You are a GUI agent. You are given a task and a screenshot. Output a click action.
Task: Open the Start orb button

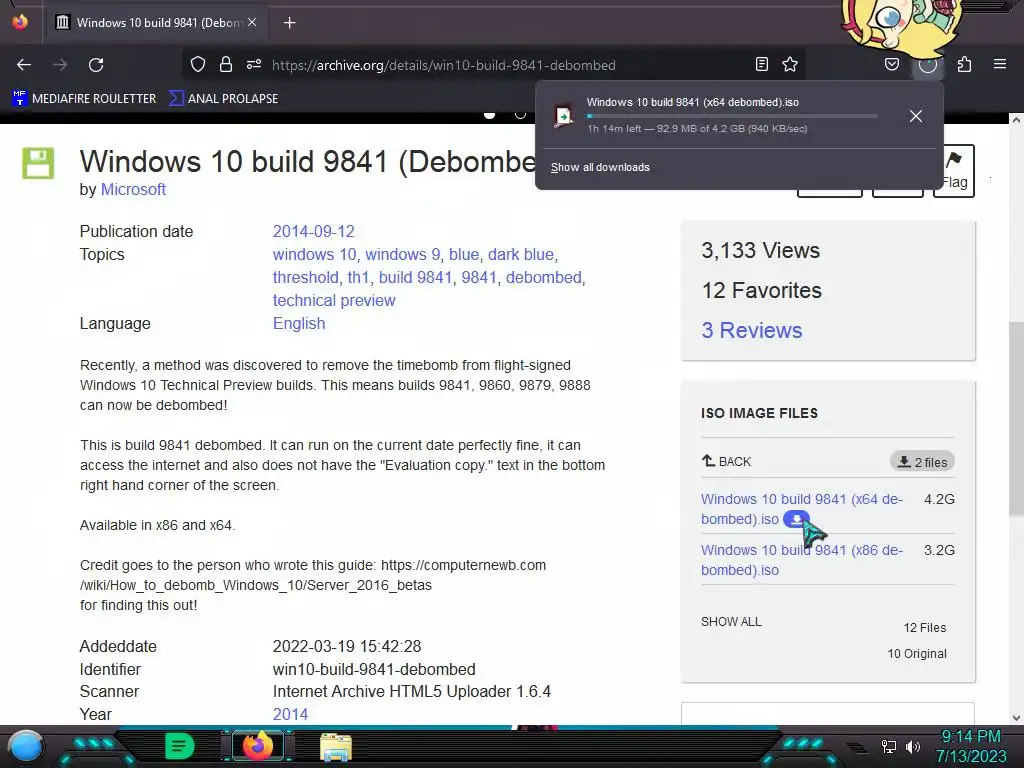pos(26,746)
